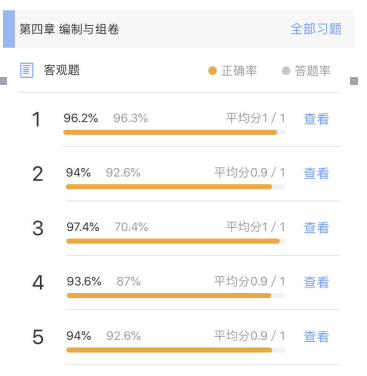Click the 客观题 section label
The height and width of the screenshot is (376, 367).
point(62,70)
